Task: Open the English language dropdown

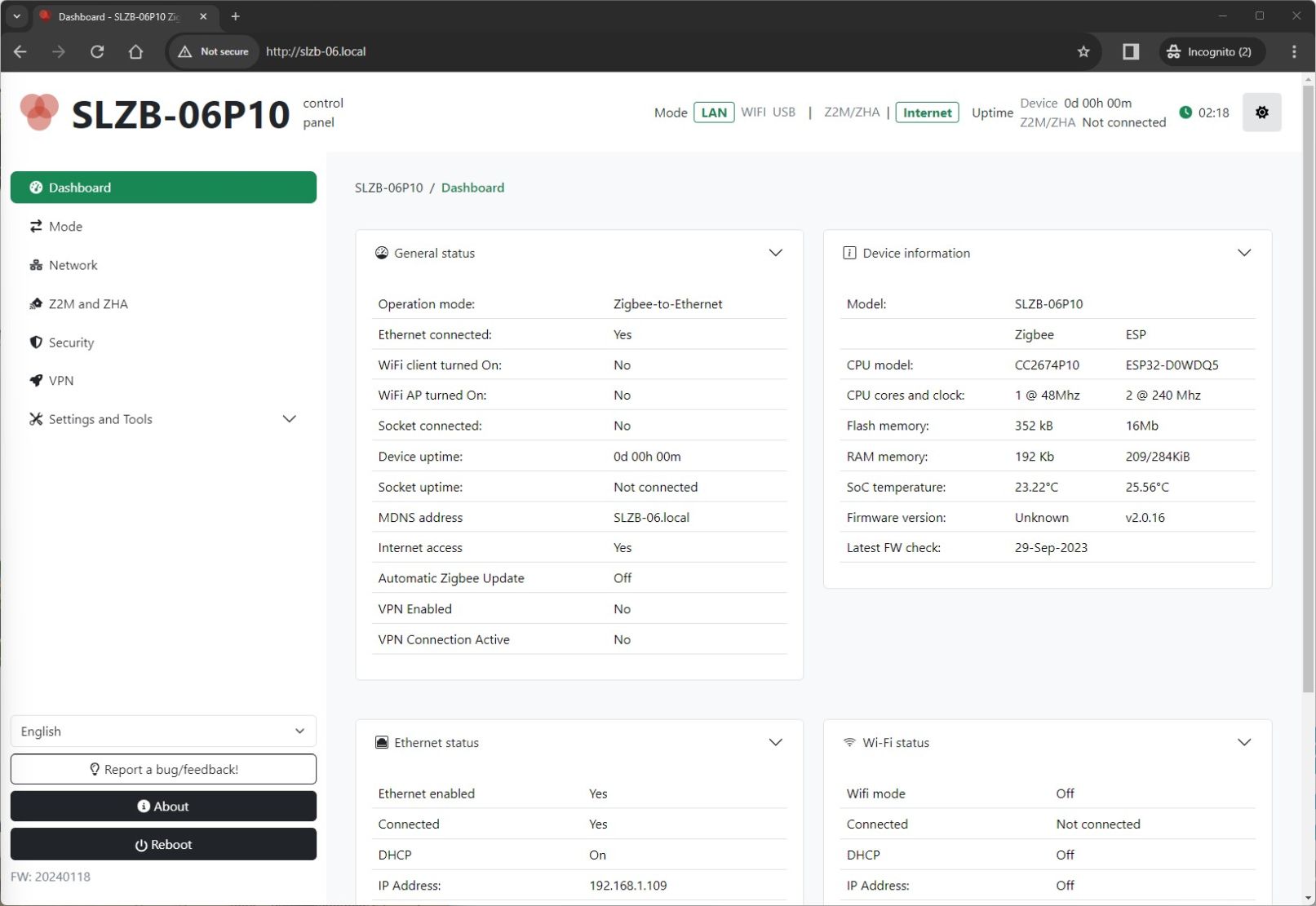Action: point(163,731)
